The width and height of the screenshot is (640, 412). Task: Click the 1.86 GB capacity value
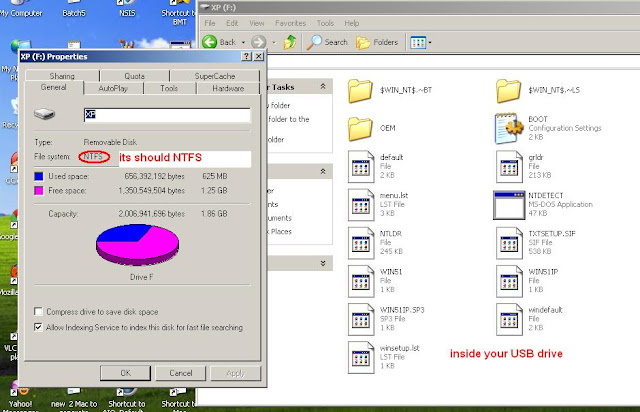tap(214, 214)
